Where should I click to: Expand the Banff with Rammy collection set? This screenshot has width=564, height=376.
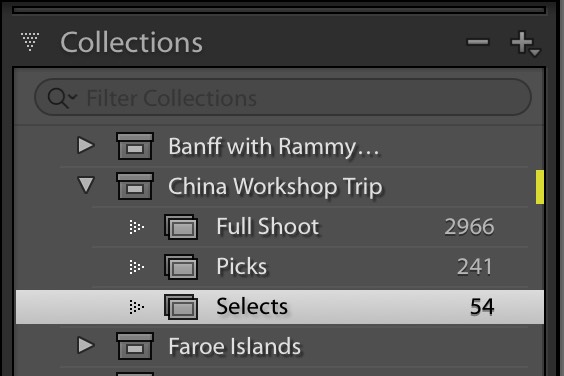pyautogui.click(x=86, y=145)
